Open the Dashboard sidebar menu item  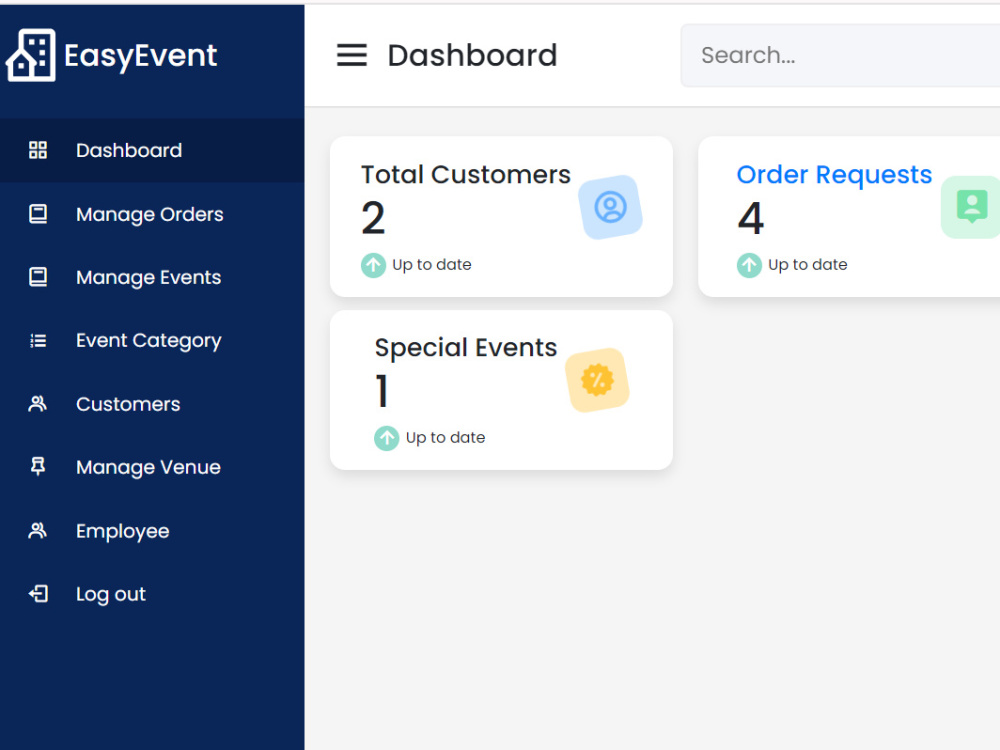click(x=152, y=151)
